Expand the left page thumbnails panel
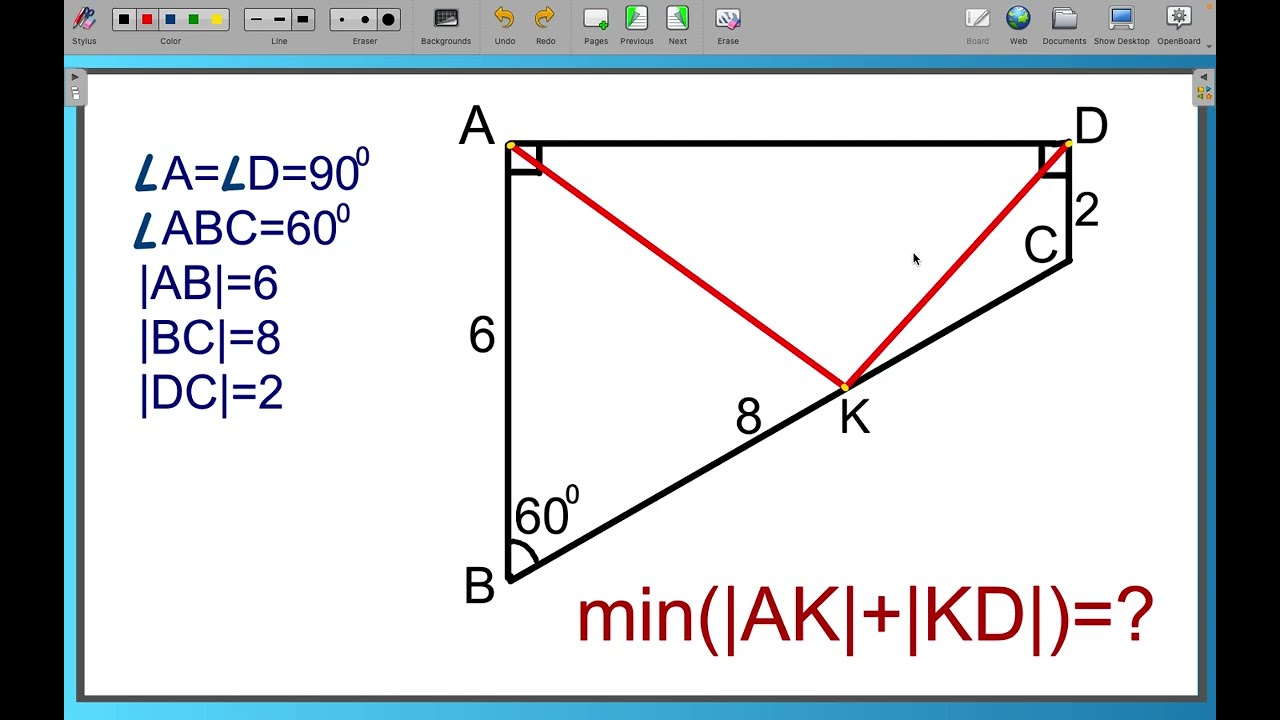The image size is (1280, 720). [x=75, y=78]
